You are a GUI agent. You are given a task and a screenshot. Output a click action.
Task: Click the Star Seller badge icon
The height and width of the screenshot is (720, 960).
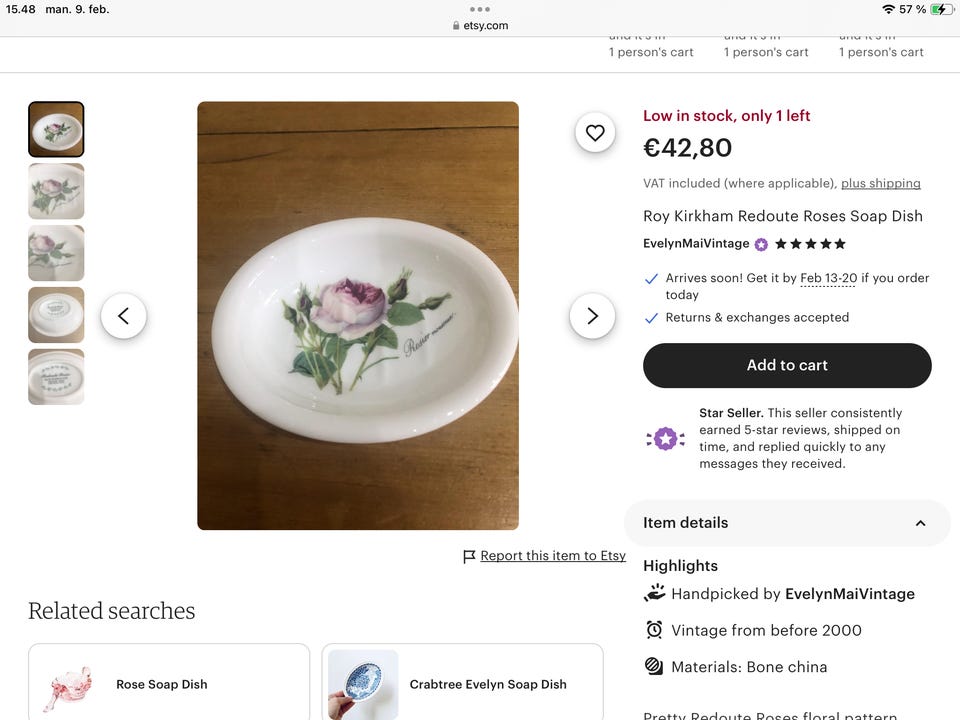665,438
